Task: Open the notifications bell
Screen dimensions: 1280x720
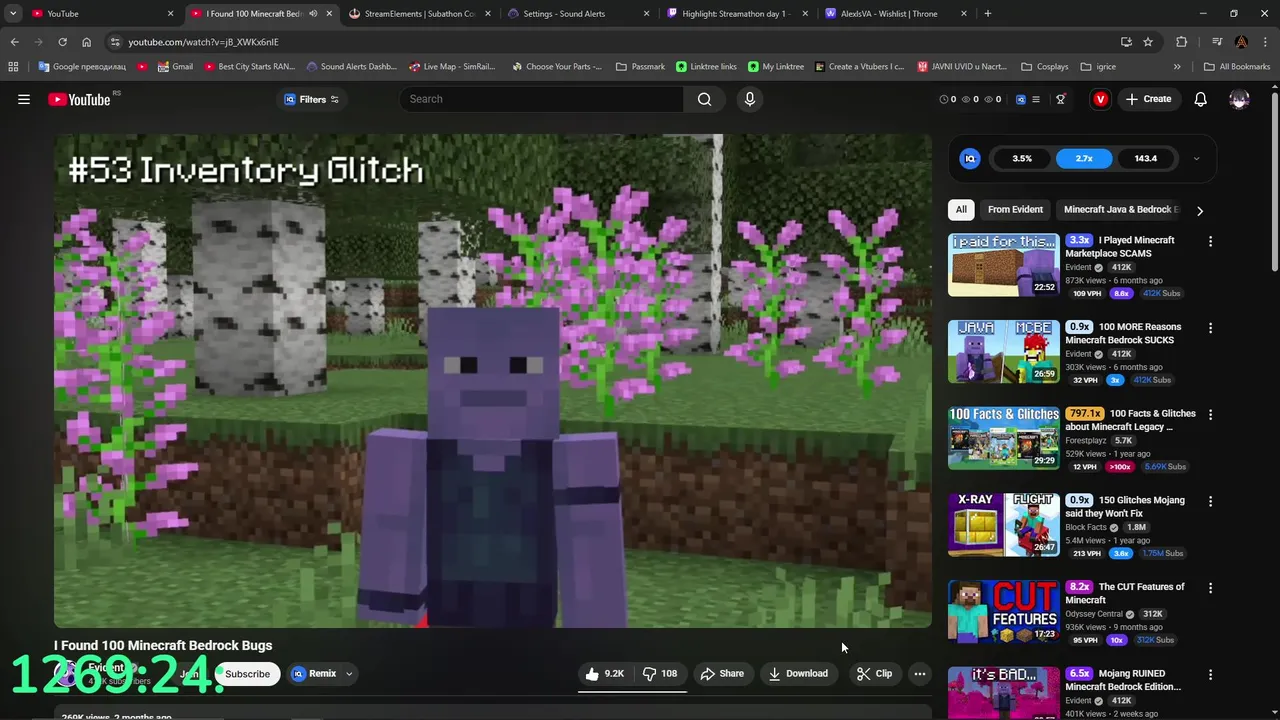Action: pyautogui.click(x=1201, y=99)
